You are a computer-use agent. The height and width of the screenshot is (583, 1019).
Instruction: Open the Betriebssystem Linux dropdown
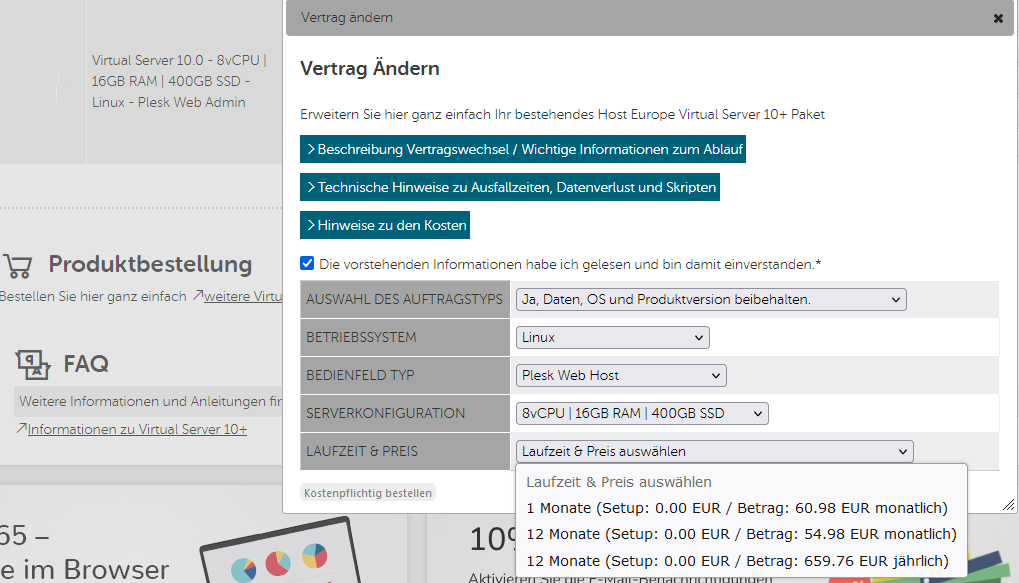pyautogui.click(x=612, y=337)
